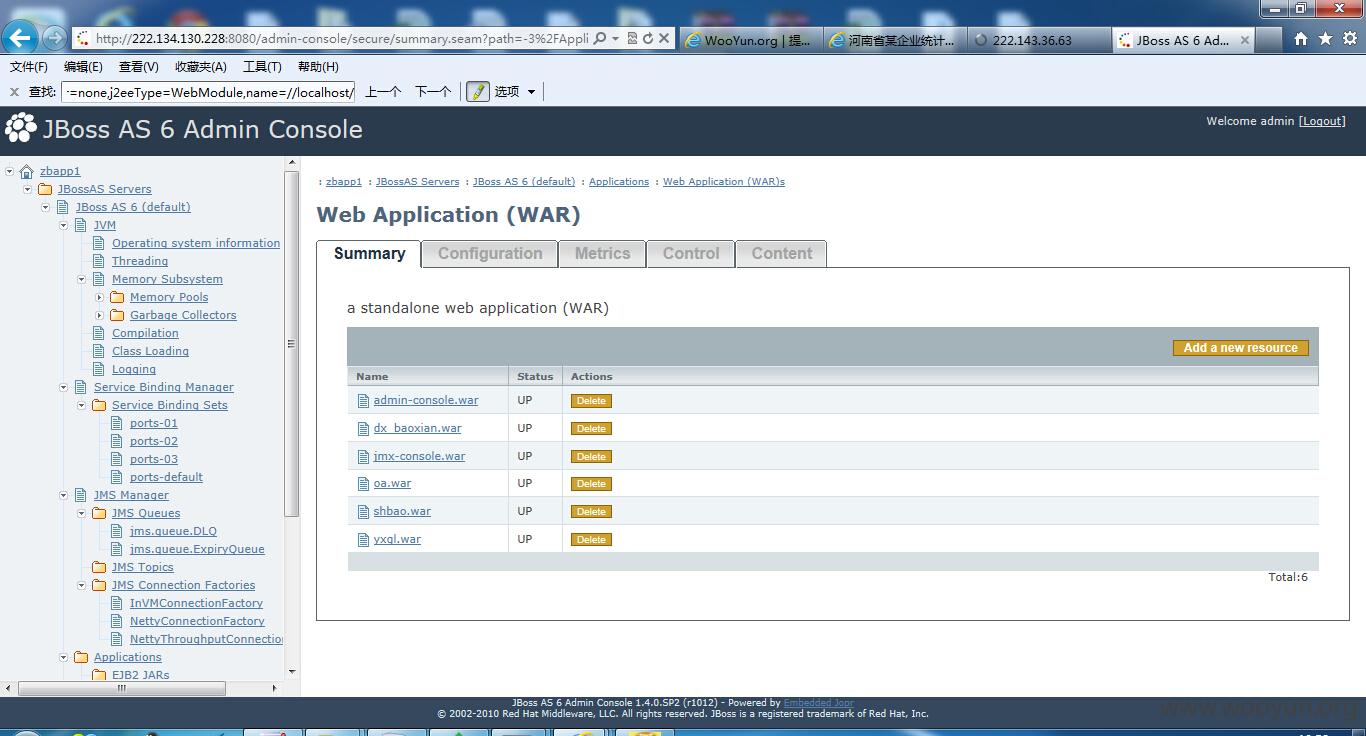Open the Control tab

point(691,254)
